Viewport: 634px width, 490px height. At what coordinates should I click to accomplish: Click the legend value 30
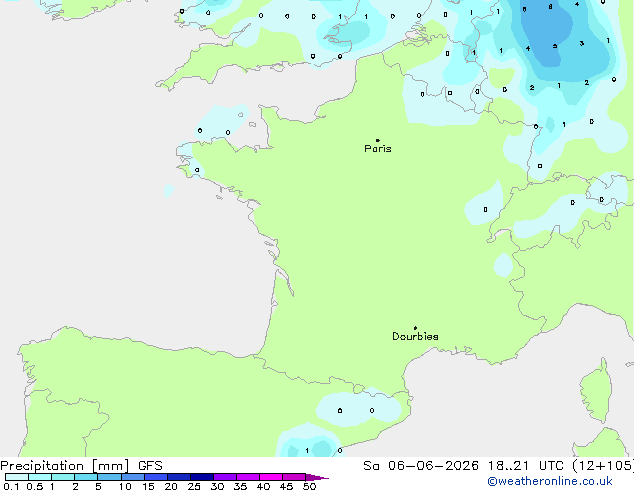tap(217, 486)
